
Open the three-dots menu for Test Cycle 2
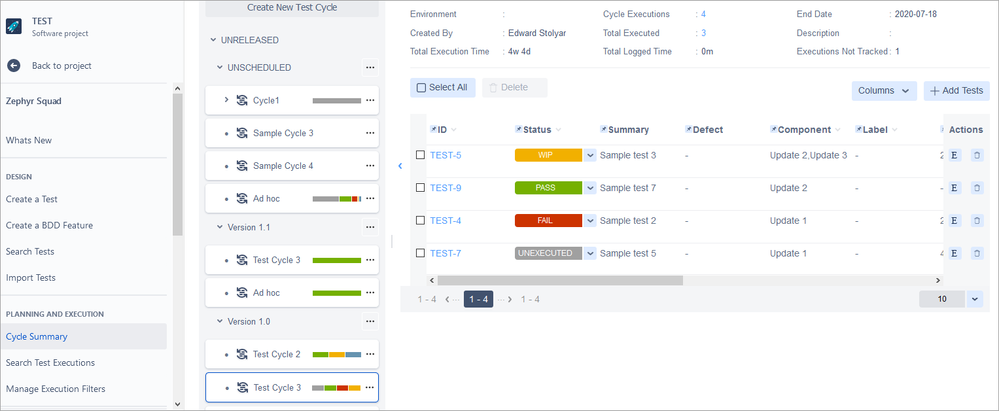coord(370,354)
